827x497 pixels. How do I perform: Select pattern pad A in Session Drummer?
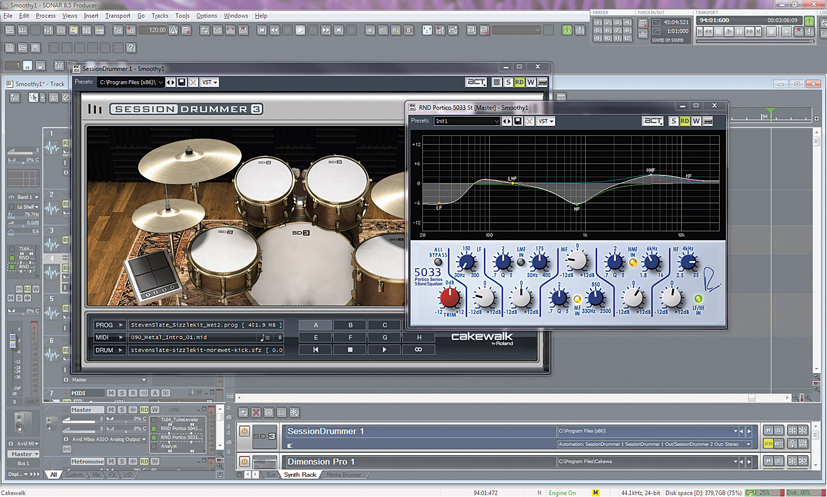pyautogui.click(x=315, y=325)
